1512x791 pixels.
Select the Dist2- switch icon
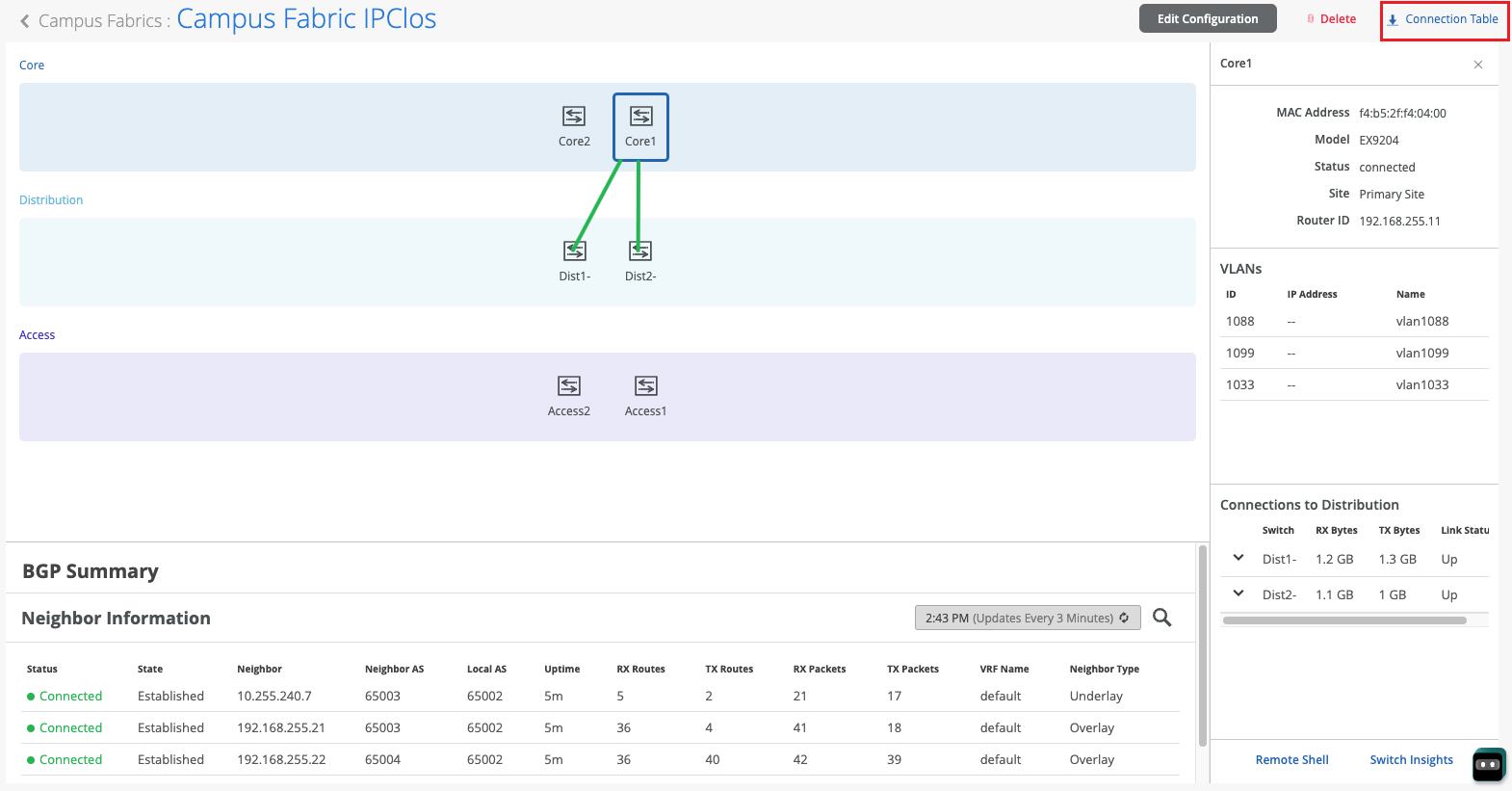(x=640, y=251)
